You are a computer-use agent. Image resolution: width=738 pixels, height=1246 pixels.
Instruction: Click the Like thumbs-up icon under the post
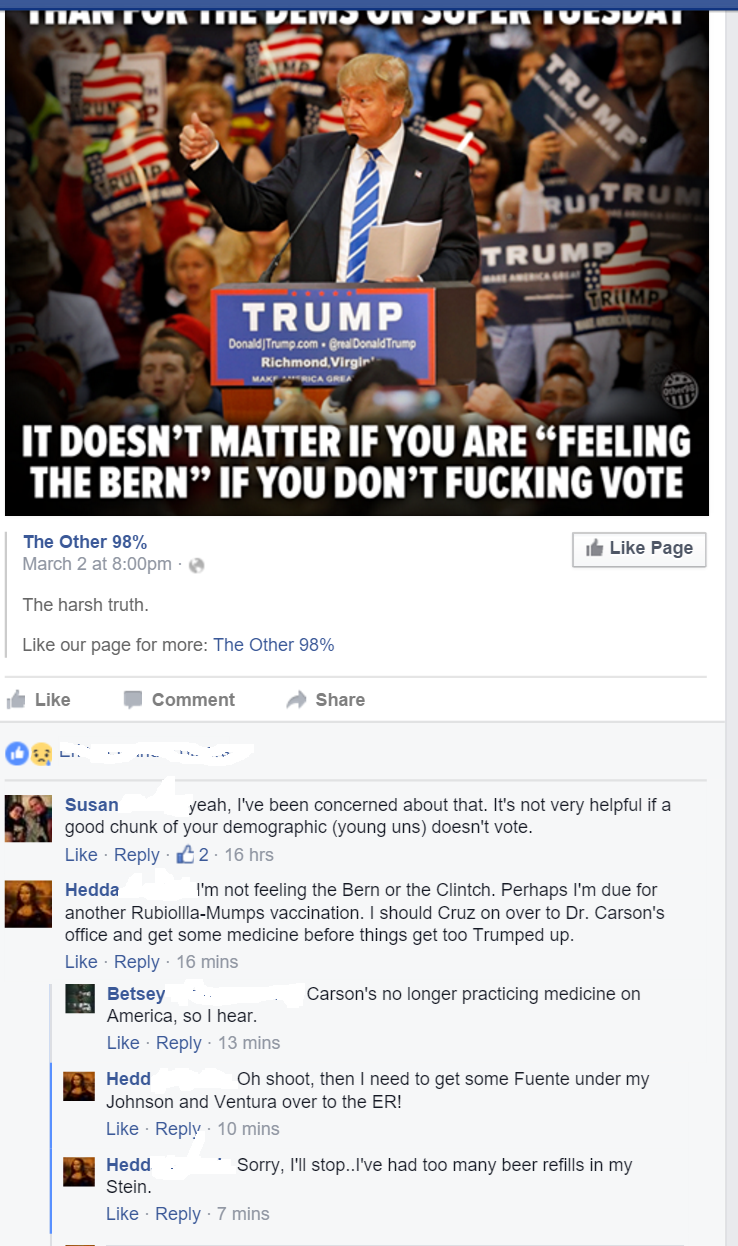[x=16, y=700]
